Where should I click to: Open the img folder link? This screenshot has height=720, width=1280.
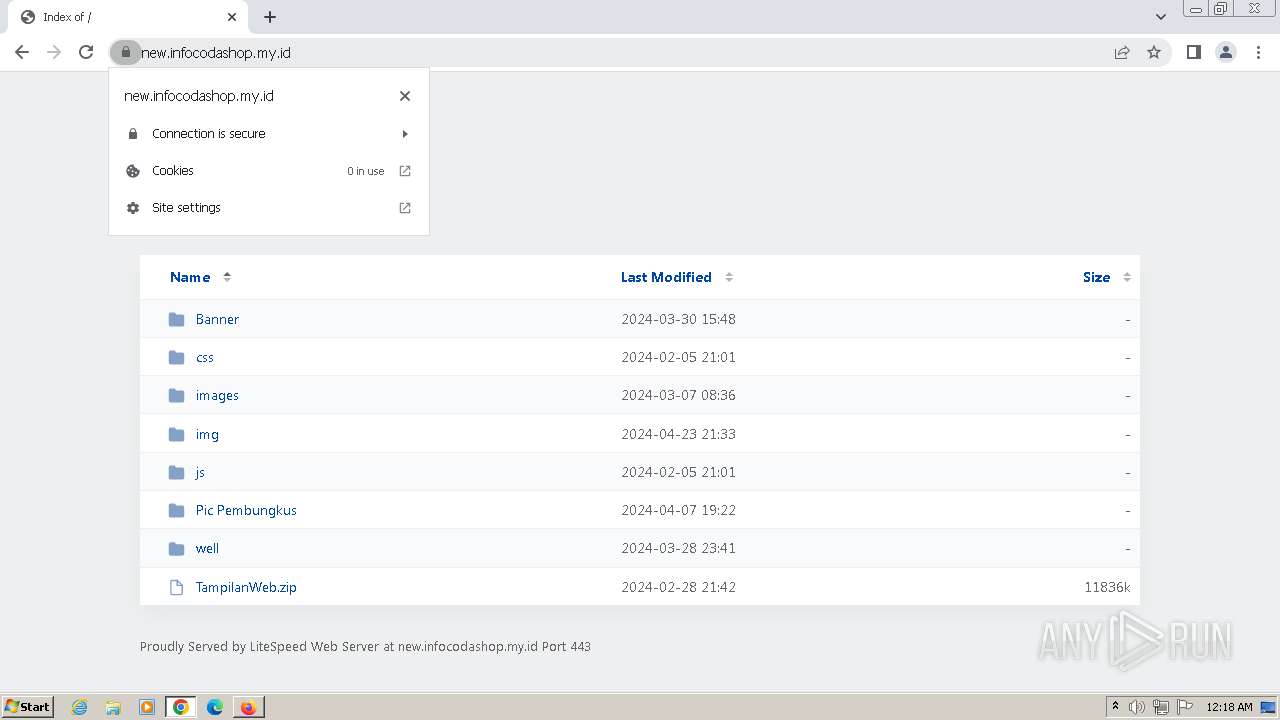(207, 434)
